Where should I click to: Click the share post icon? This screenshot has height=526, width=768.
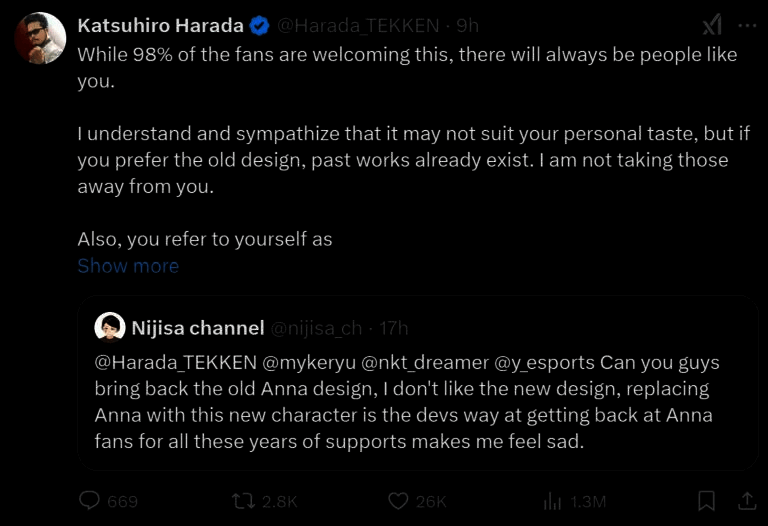pyautogui.click(x=746, y=501)
